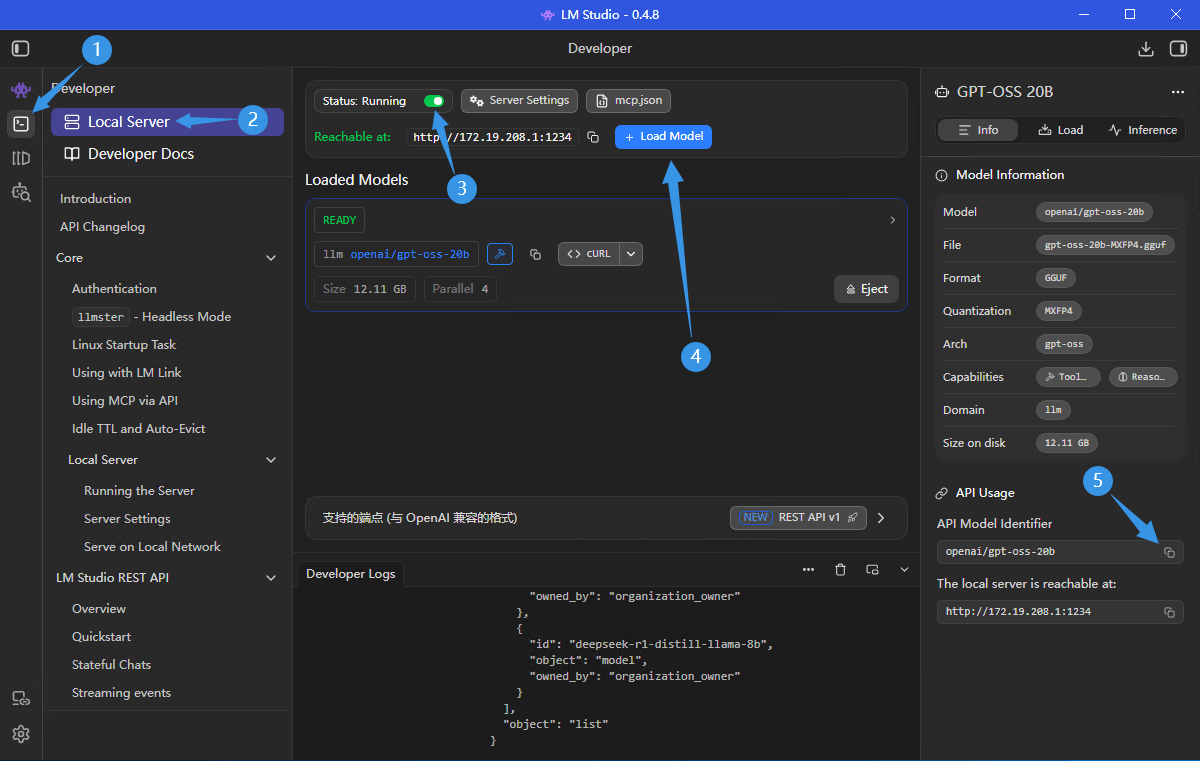Click the Load Model button
The height and width of the screenshot is (761, 1200).
[663, 137]
